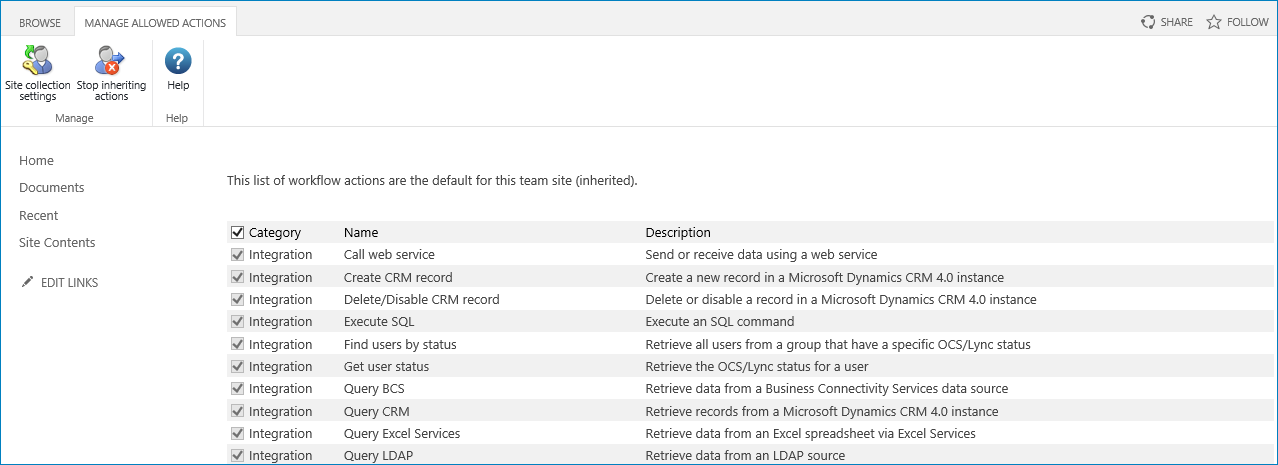Expand Recent in the left navigation
Image resolution: width=1278 pixels, height=465 pixels.
click(39, 216)
